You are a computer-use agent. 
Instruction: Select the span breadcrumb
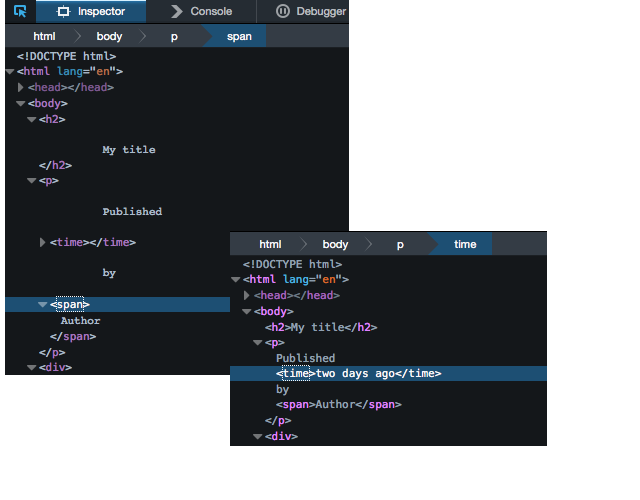click(239, 36)
